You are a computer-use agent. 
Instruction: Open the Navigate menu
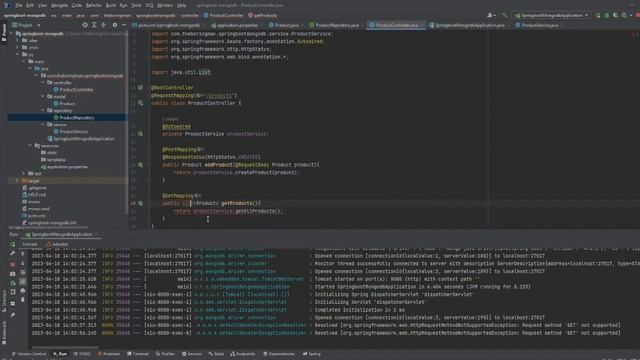pos(59,6)
